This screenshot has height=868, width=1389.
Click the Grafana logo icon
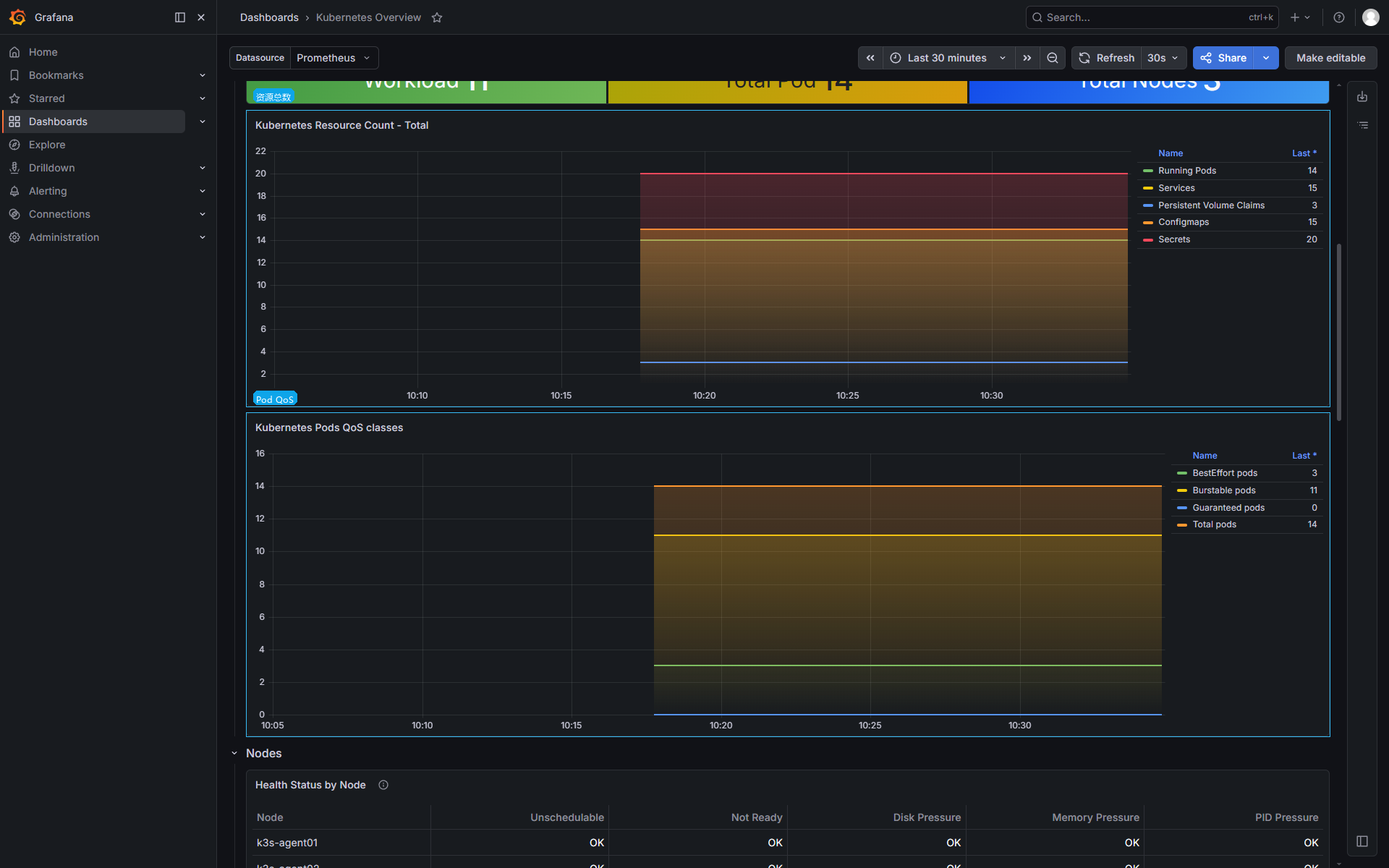click(18, 17)
